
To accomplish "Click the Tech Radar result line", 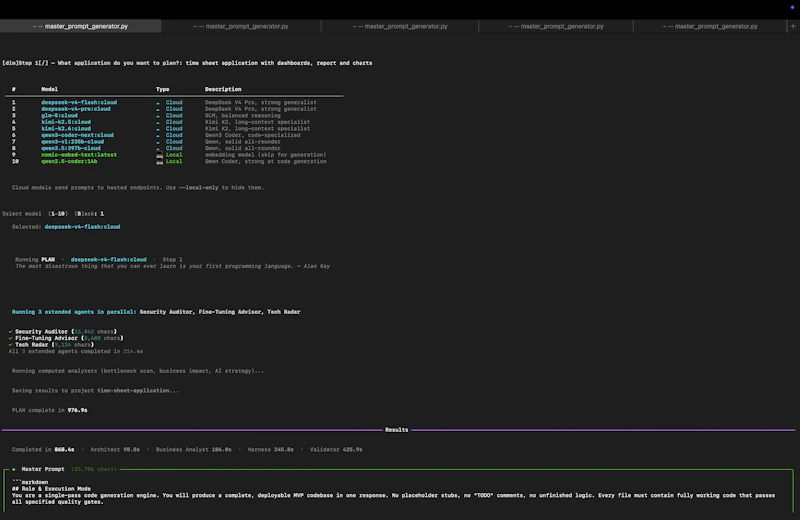I will (x=51, y=345).
